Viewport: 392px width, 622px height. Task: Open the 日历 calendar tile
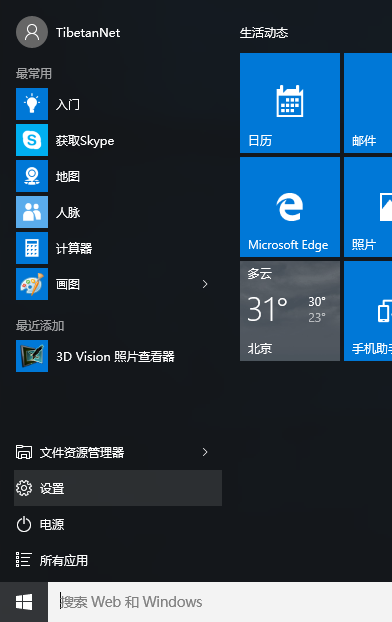coord(290,103)
